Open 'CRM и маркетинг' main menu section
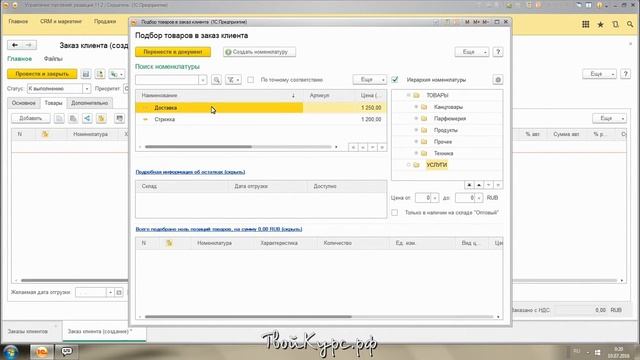The width and height of the screenshot is (640, 360). click(x=61, y=21)
